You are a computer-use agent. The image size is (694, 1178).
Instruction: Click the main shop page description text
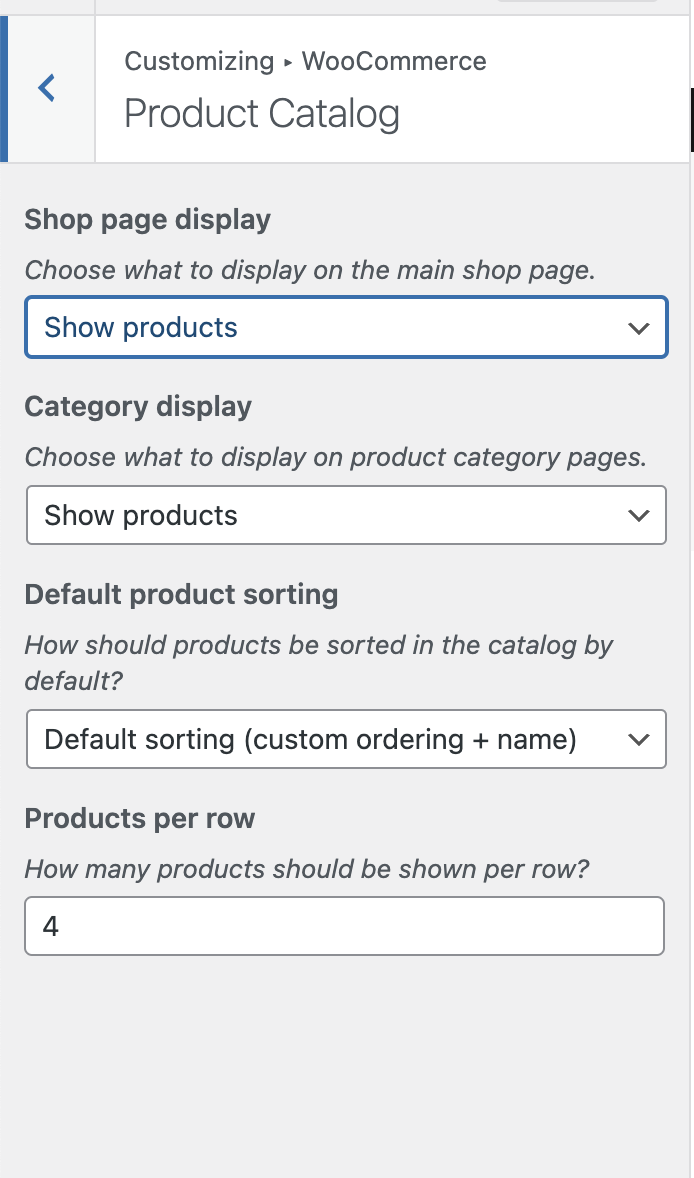click(x=310, y=270)
